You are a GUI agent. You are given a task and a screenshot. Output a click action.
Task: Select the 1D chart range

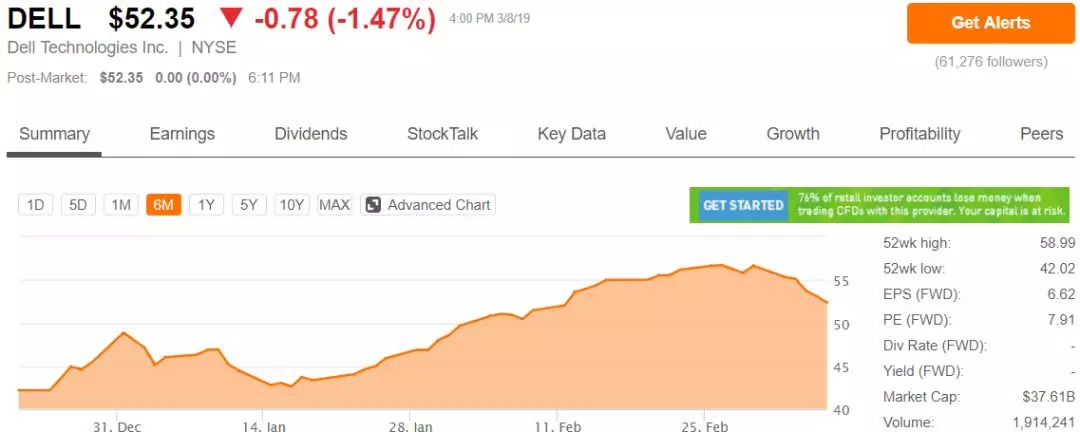pos(36,205)
